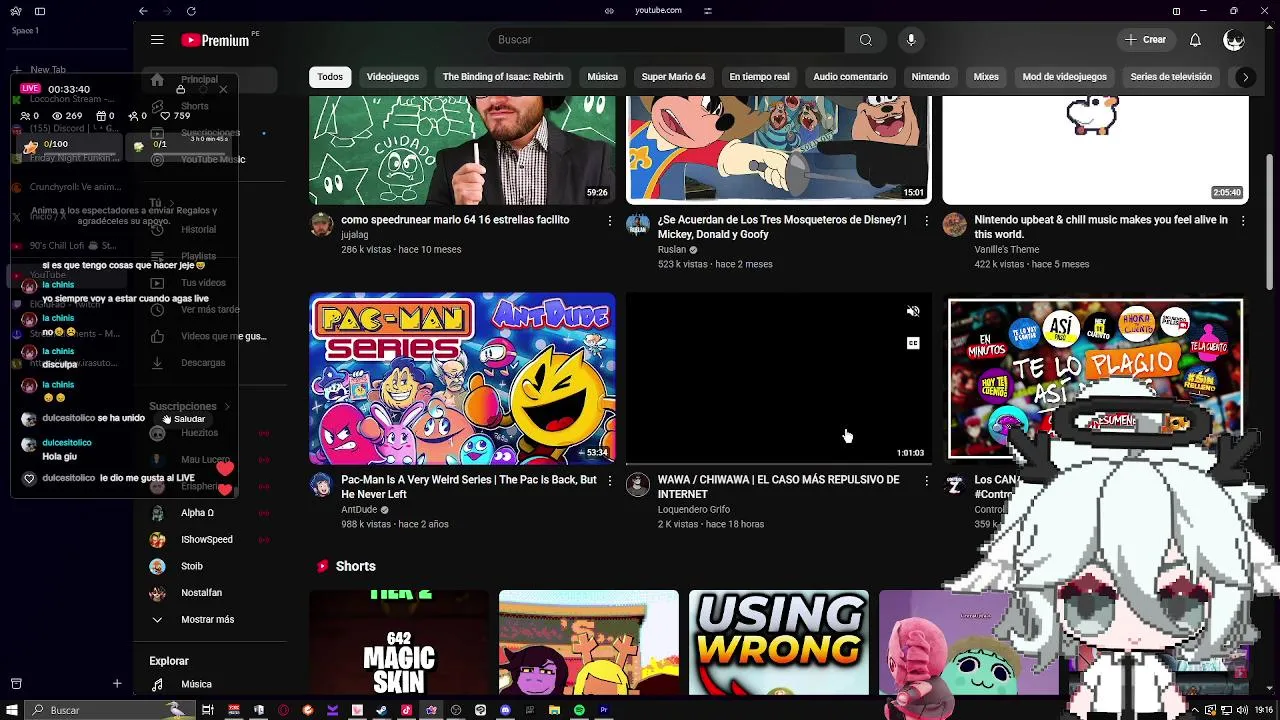Unmute the WAWA preview video
This screenshot has width=1280, height=720.
pyautogui.click(x=913, y=312)
